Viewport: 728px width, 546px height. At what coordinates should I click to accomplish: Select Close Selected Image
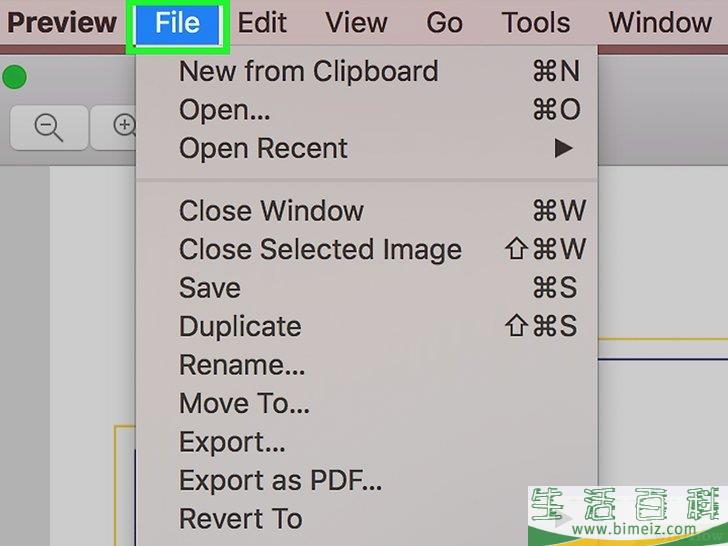point(367,249)
